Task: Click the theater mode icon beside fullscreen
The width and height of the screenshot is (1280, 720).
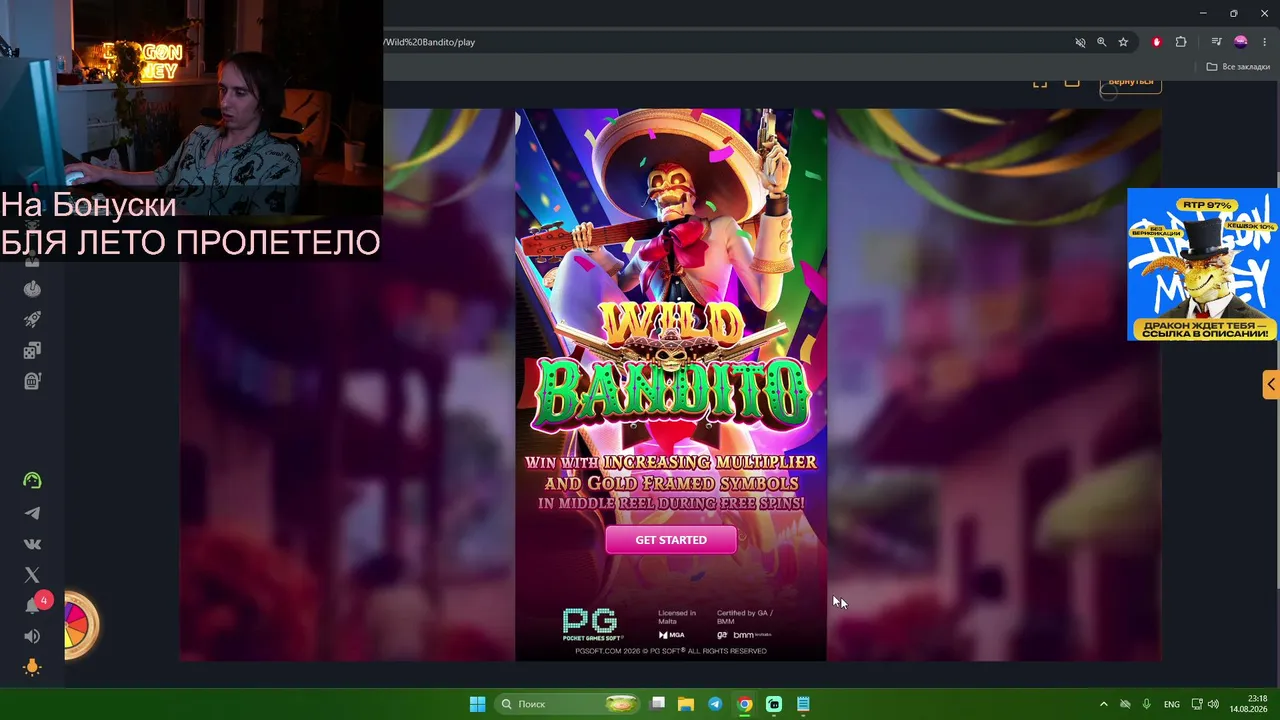Action: [1072, 82]
